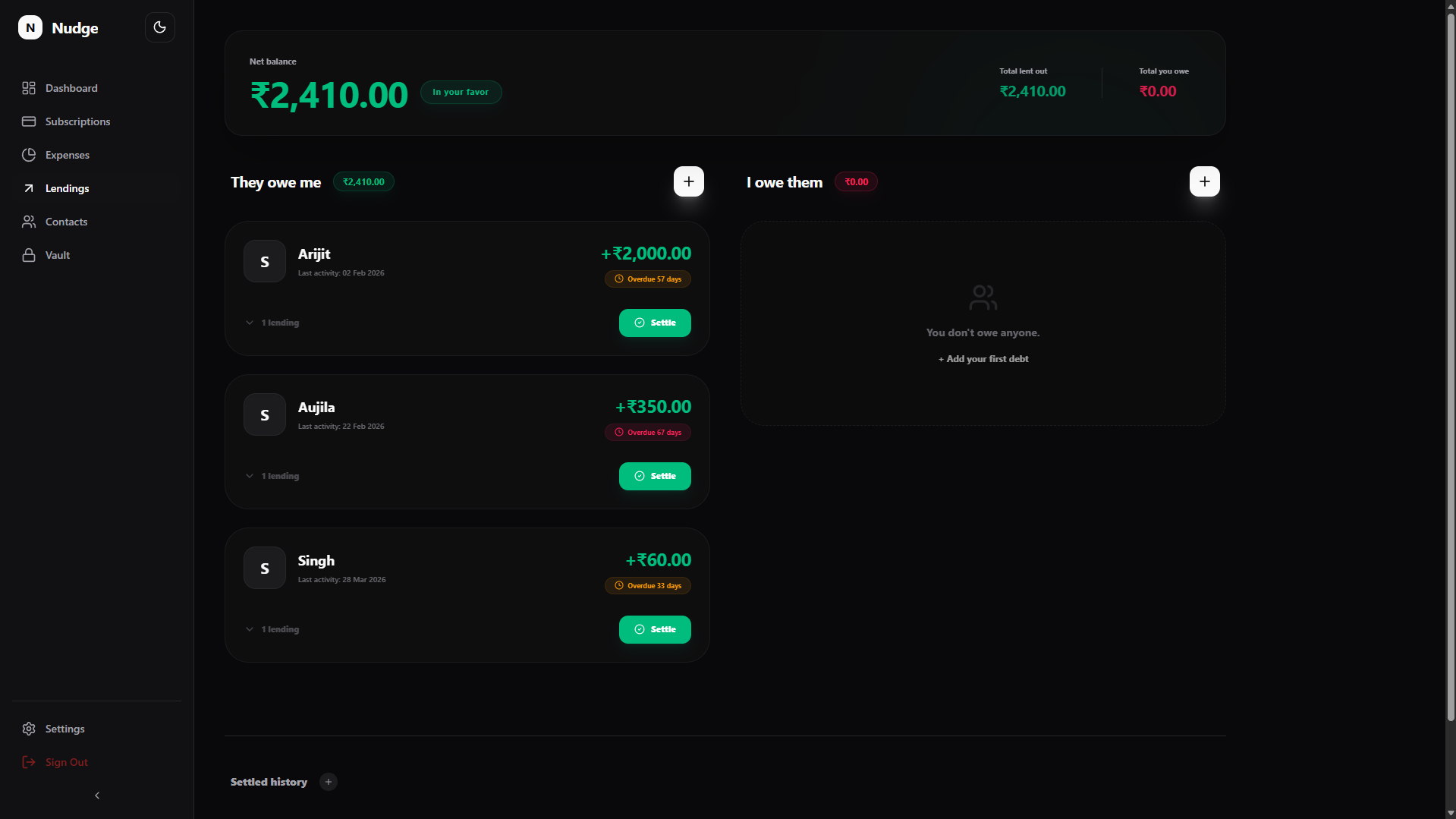The height and width of the screenshot is (819, 1456).
Task: Open the Expenses section
Action: pyautogui.click(x=68, y=155)
